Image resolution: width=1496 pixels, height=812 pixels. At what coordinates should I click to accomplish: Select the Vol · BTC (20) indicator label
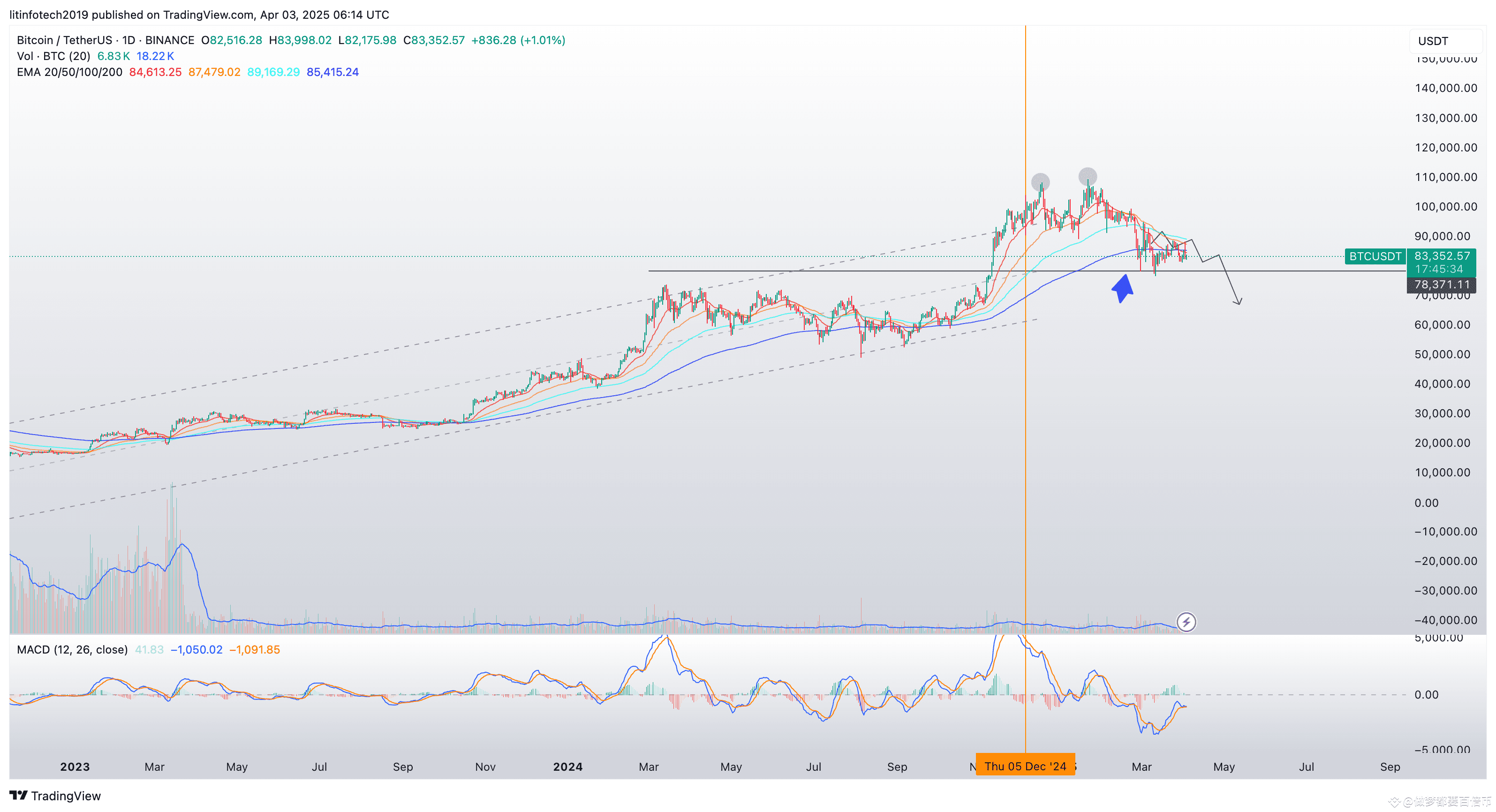coord(53,56)
